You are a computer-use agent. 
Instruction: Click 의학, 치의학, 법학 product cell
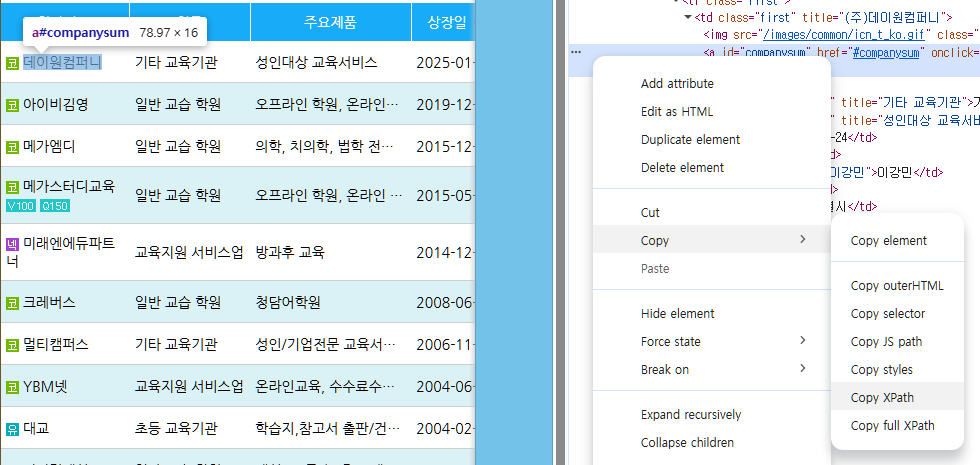(324, 147)
